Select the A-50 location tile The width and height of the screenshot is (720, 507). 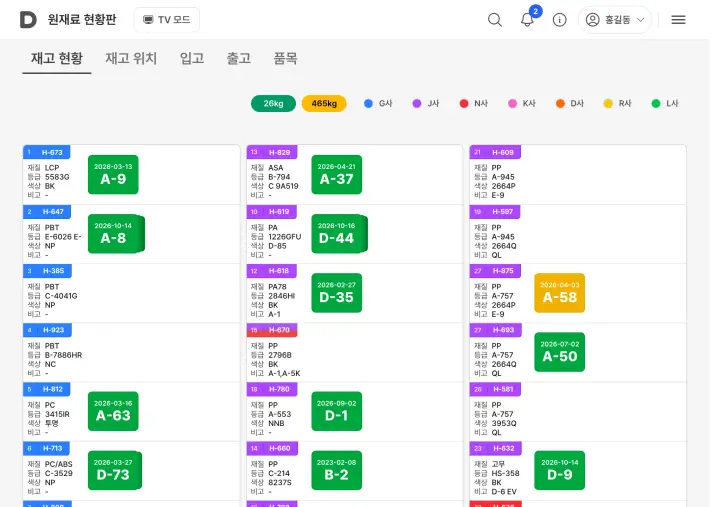tap(560, 352)
